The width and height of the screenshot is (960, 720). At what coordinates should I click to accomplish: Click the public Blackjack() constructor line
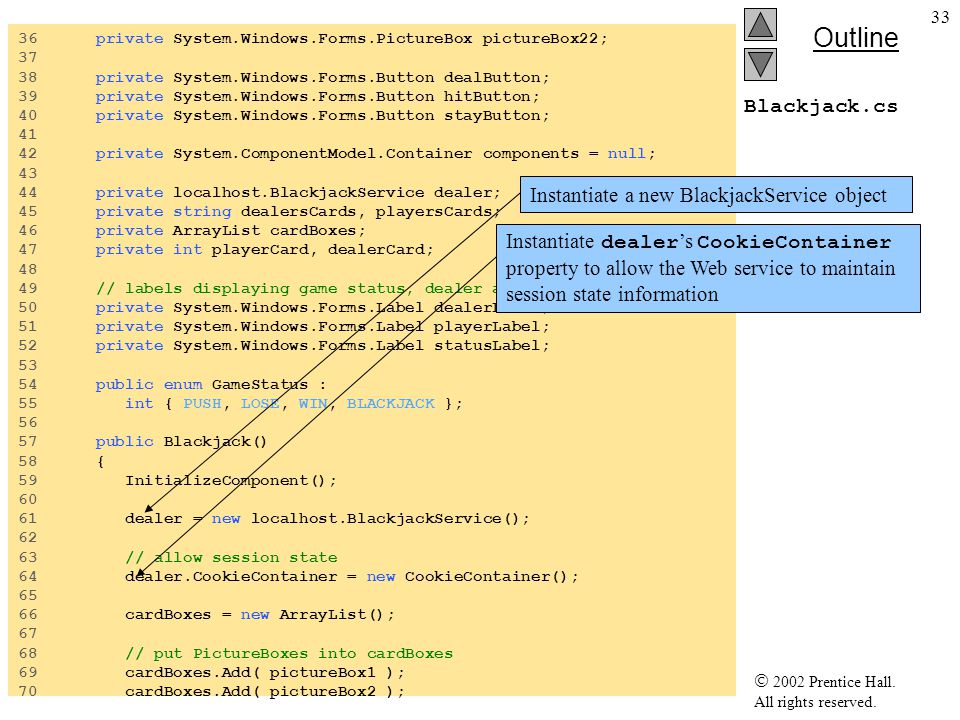(x=181, y=441)
